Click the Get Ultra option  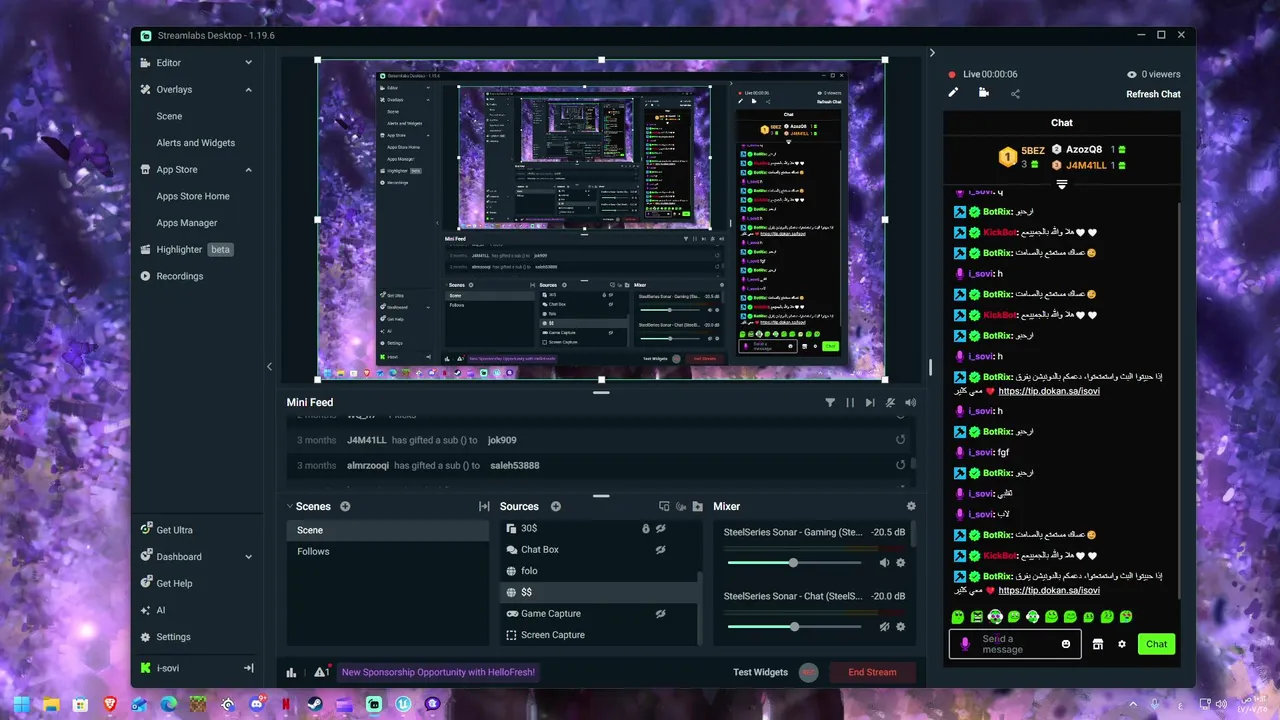coord(166,530)
